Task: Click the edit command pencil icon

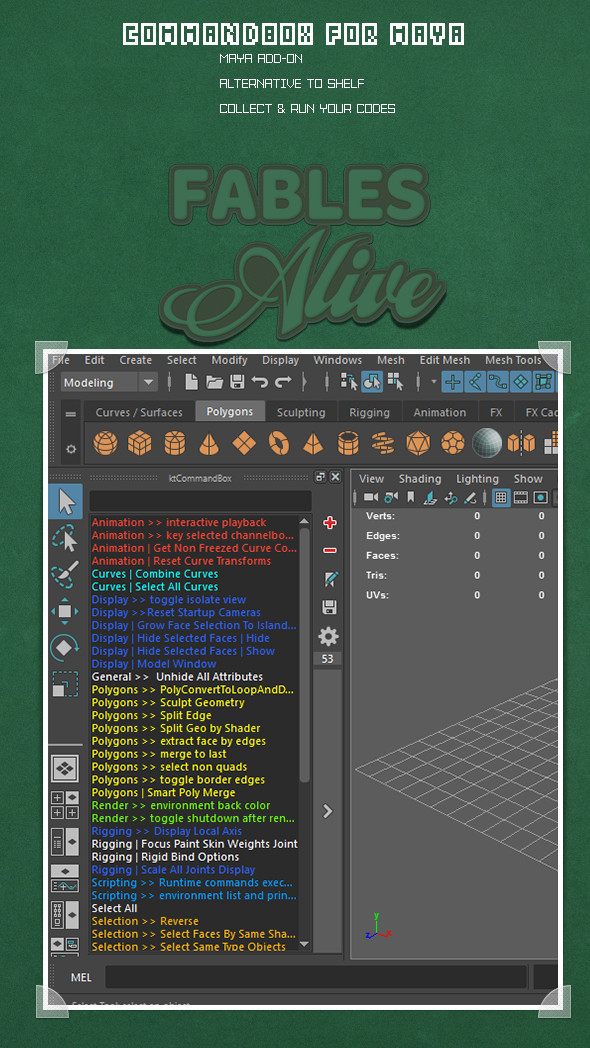Action: coord(329,579)
